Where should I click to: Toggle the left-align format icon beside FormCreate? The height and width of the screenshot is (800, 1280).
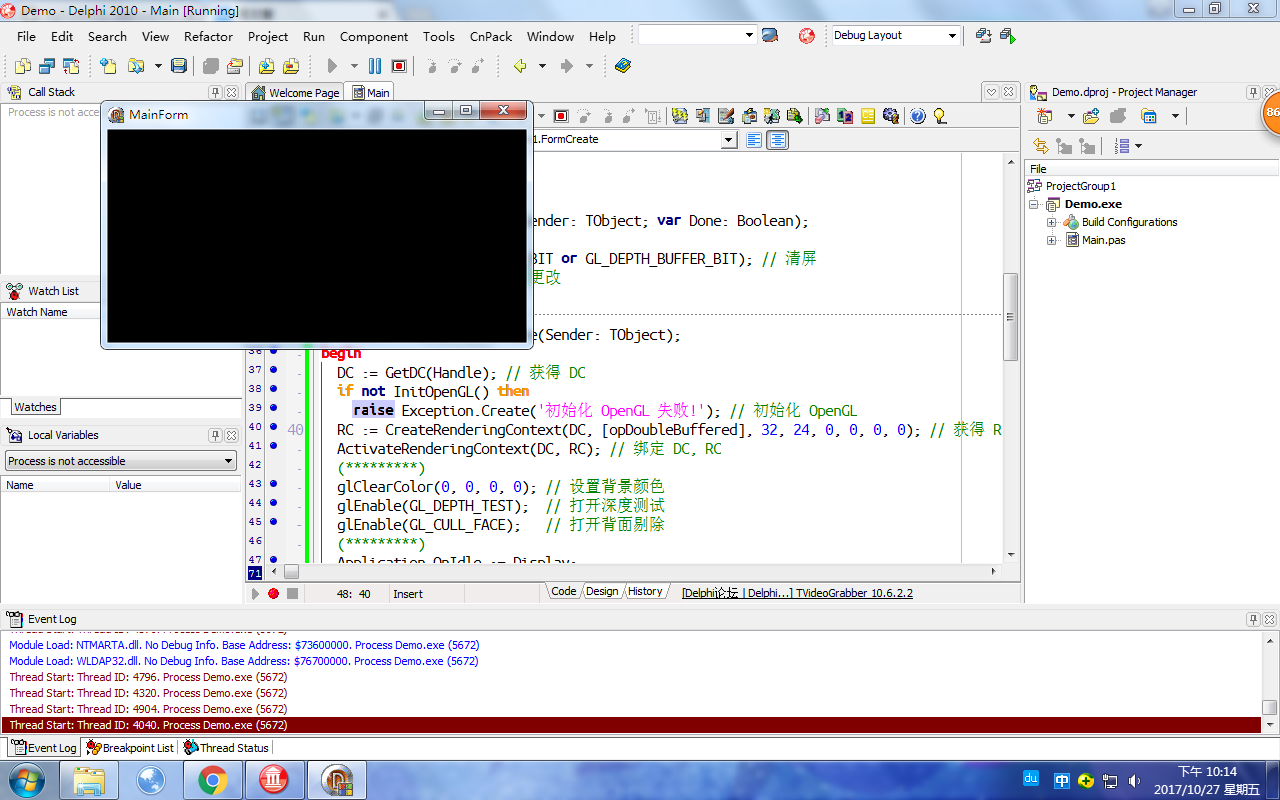click(753, 139)
